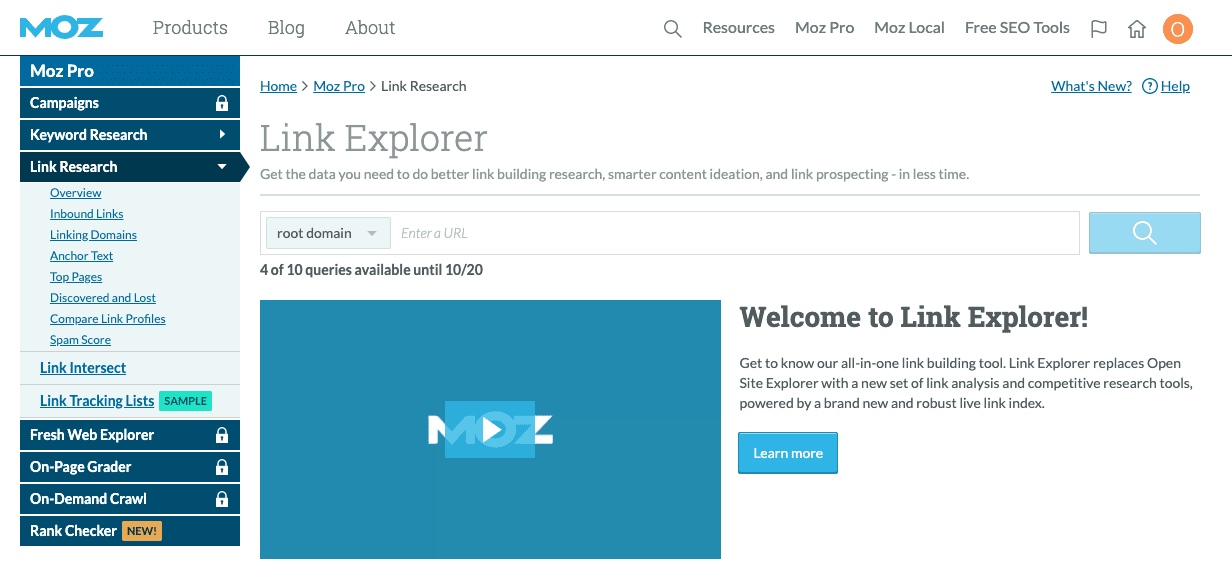Click the Campaigns lock icon
This screenshot has width=1232, height=585.
tap(222, 103)
